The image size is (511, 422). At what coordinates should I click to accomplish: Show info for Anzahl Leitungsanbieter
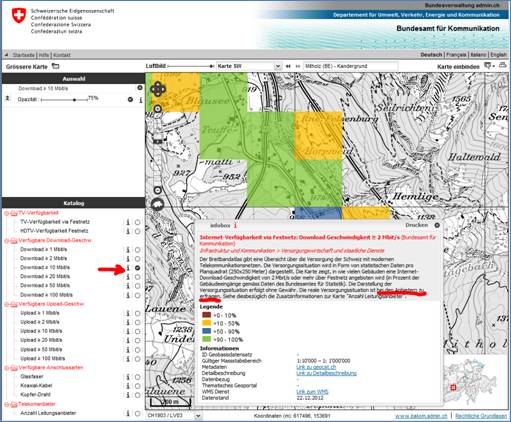click(128, 413)
